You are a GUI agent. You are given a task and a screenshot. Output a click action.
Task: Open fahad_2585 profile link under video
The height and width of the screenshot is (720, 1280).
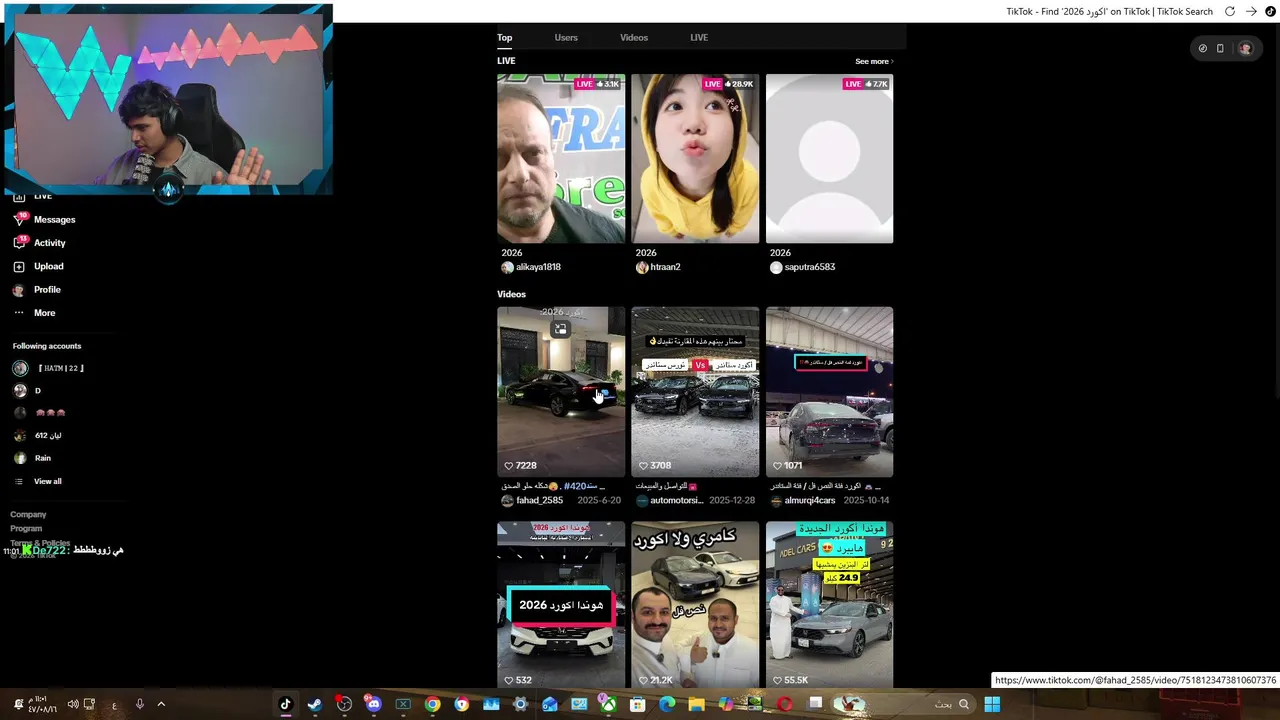[539, 500]
